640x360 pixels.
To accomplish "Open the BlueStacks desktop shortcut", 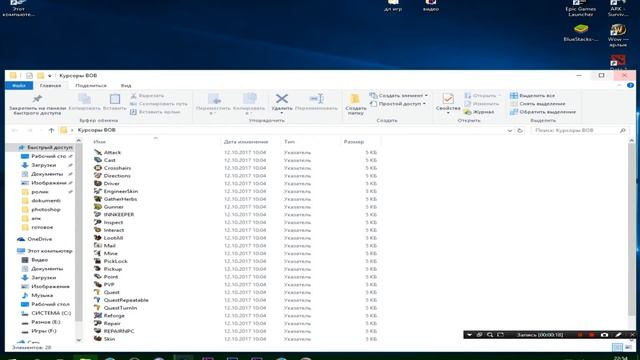I will click(x=580, y=33).
